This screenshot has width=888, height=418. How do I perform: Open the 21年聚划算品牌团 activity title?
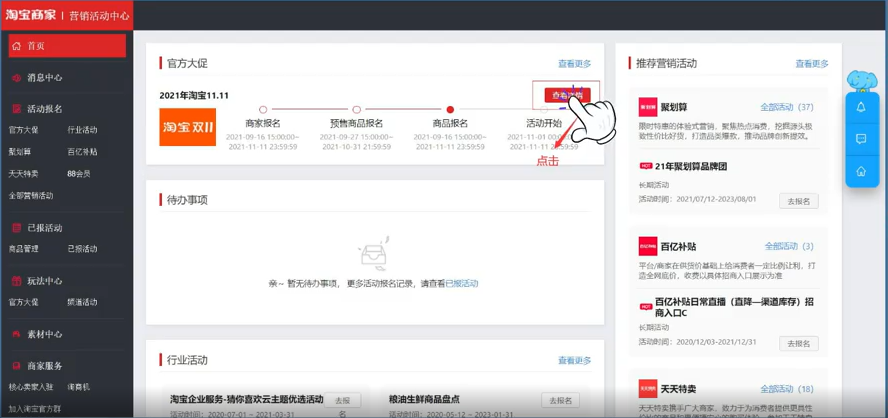tap(690, 166)
